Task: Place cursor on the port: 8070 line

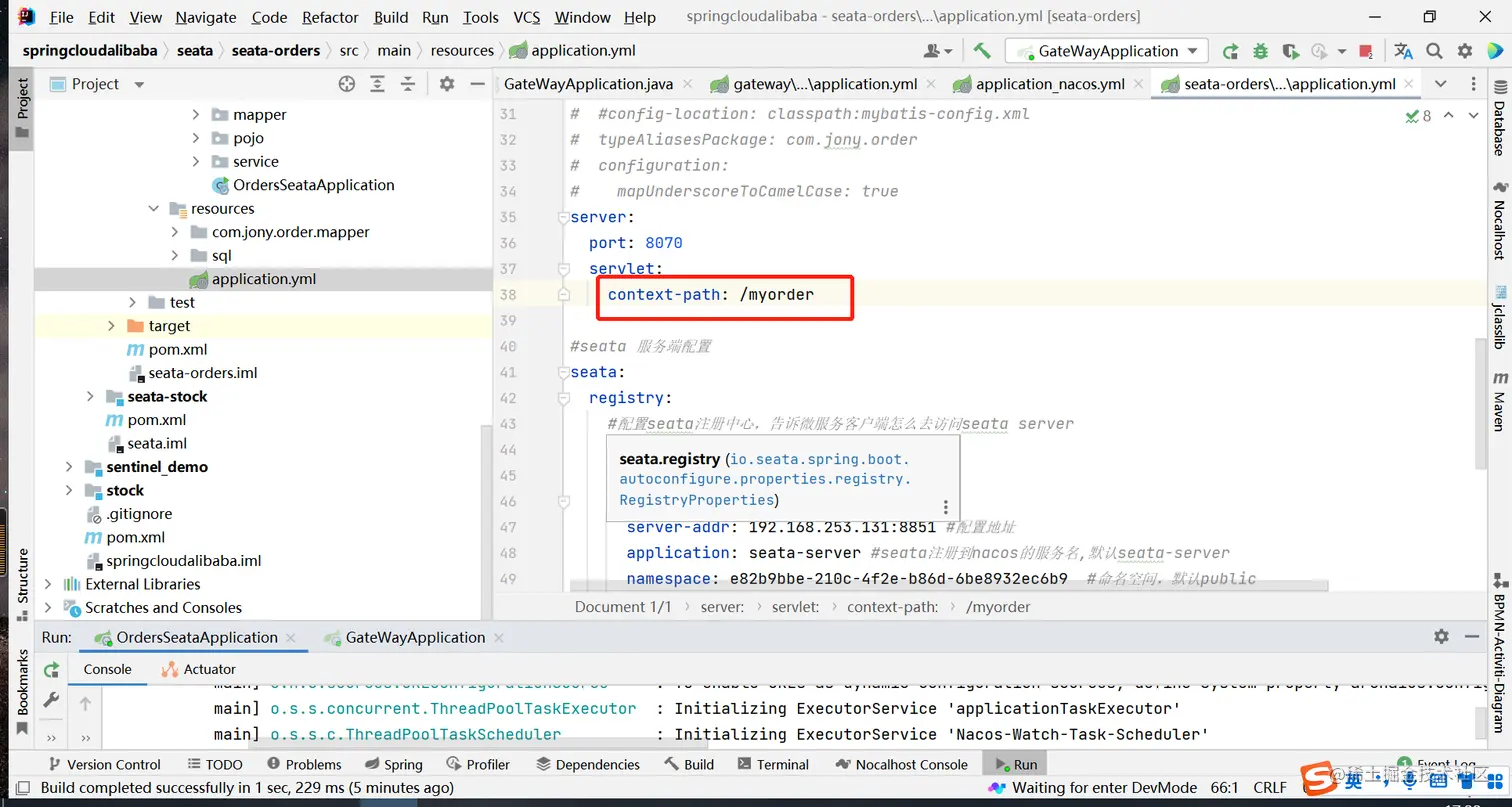Action: (x=636, y=243)
